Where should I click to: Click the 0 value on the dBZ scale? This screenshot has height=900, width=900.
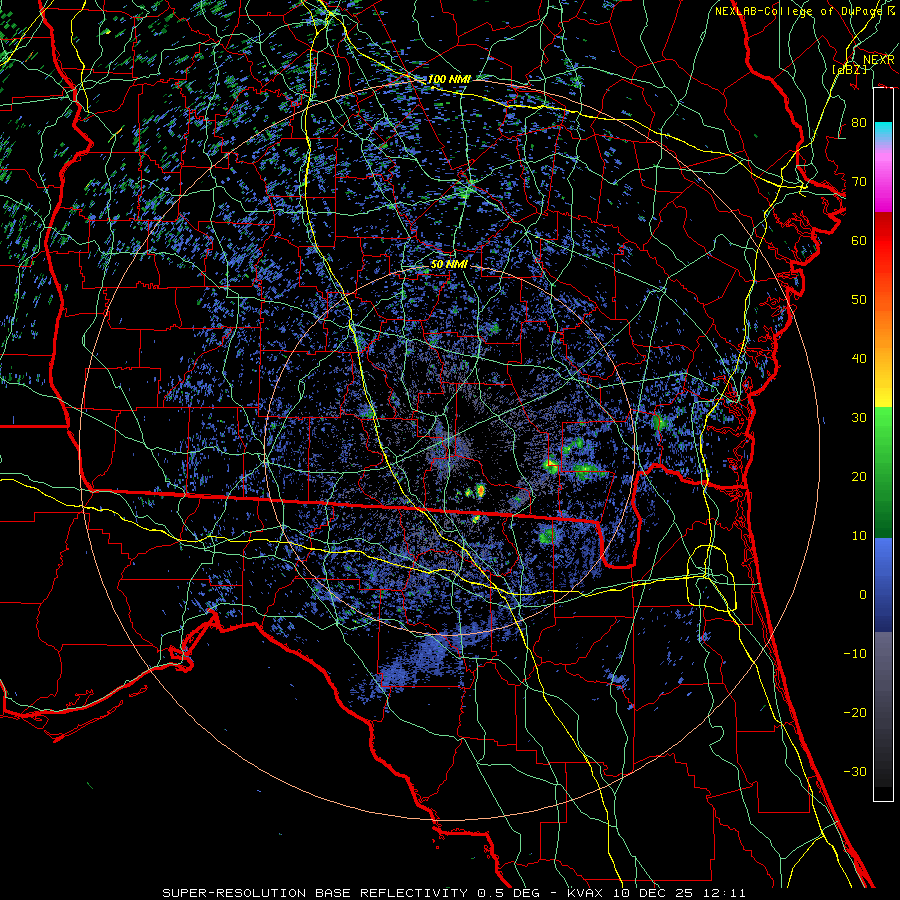(x=863, y=595)
